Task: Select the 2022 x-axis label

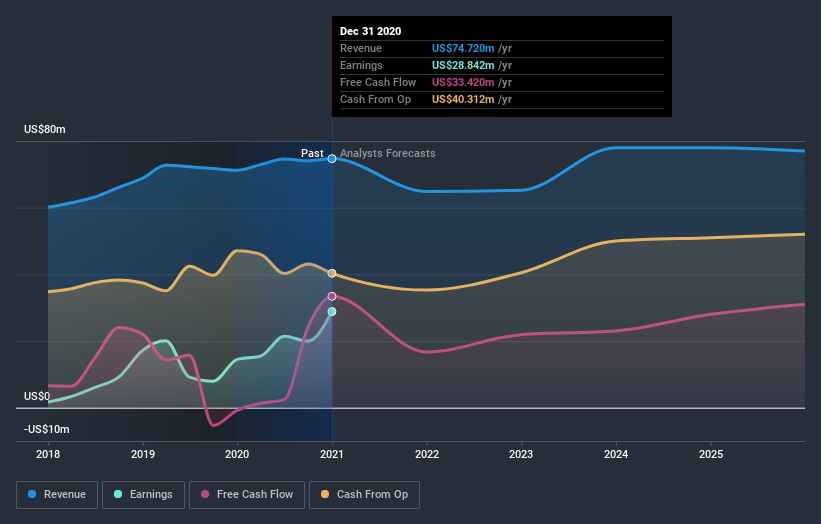Action: click(x=427, y=454)
